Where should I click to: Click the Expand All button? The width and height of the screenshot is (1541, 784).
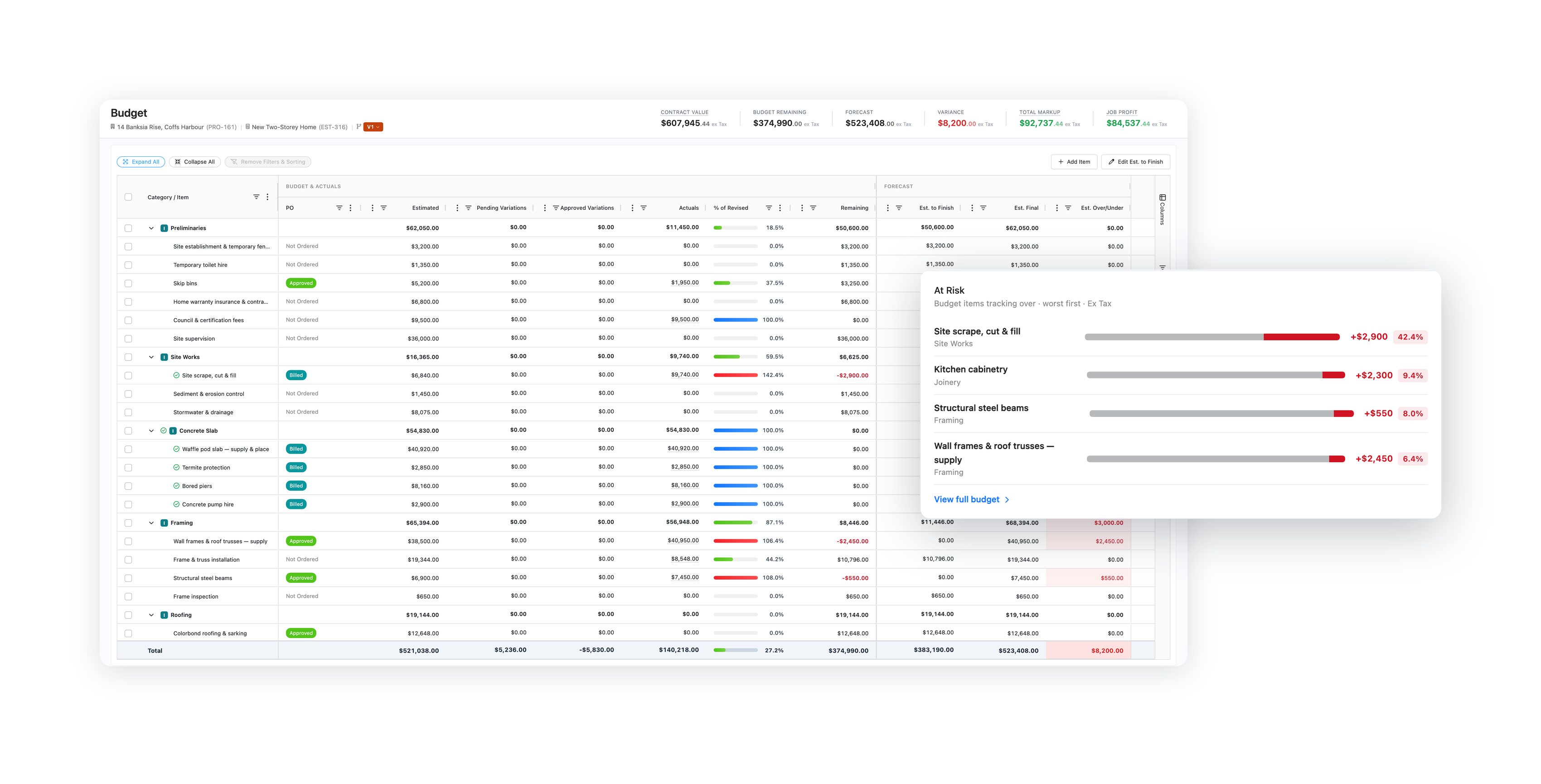coord(141,161)
